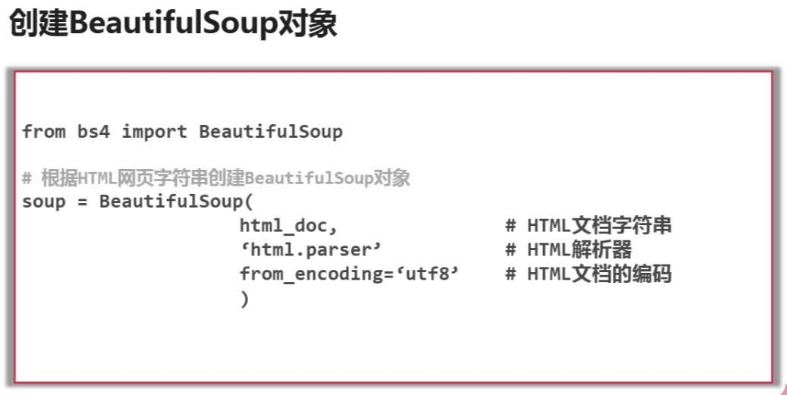
Task: Click the hash symbol before HTML解析器
Action: point(510,250)
